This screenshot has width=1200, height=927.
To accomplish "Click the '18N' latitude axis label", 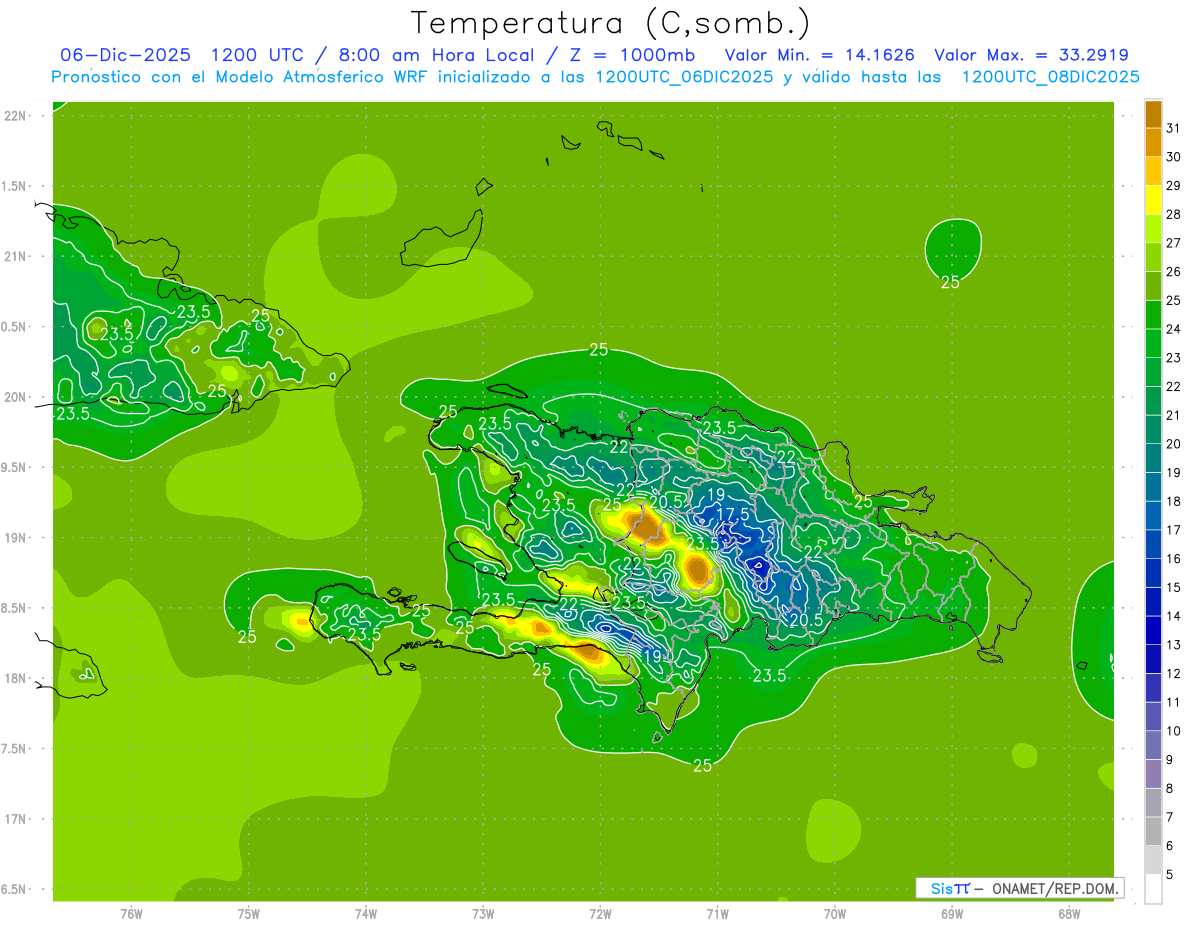I will coord(17,678).
